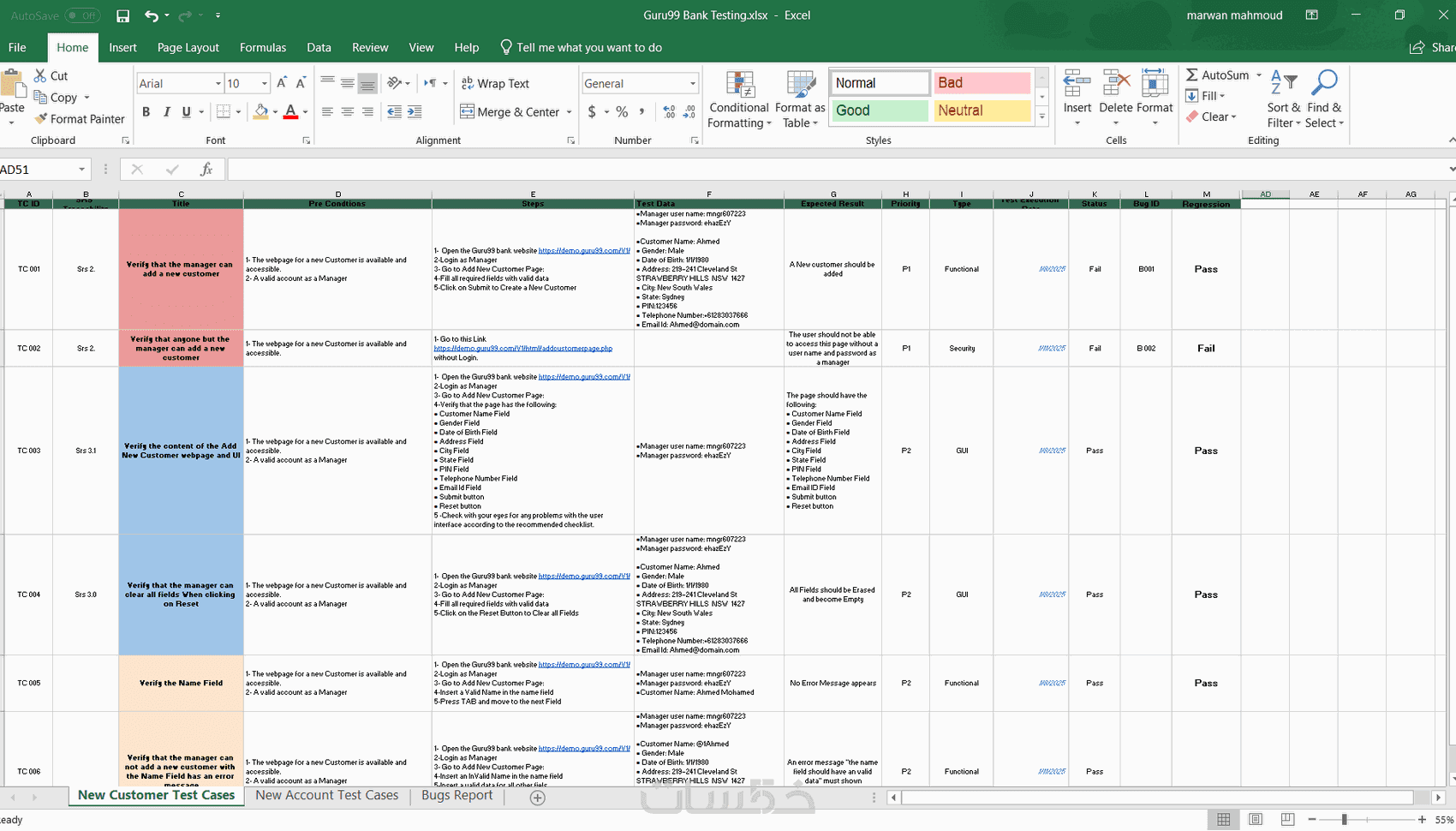The height and width of the screenshot is (831, 1456).
Task: Apply the yellow fill color
Action: point(261,111)
